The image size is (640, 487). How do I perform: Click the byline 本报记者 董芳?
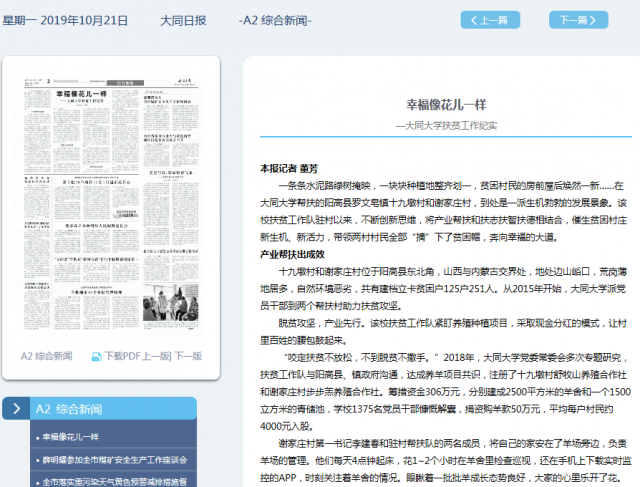(289, 169)
